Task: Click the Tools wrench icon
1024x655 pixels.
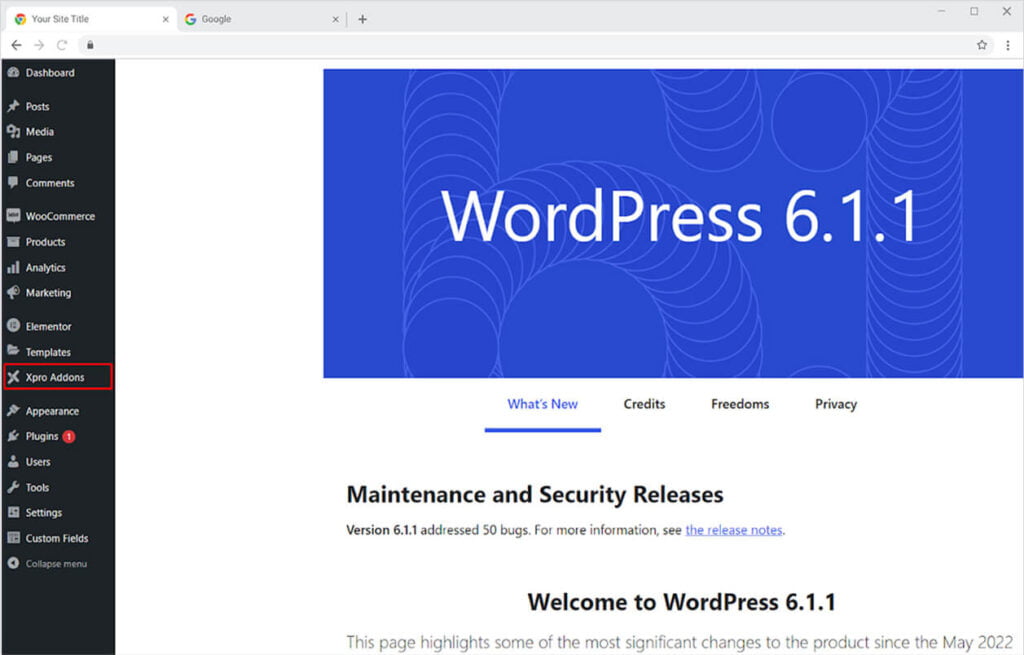Action: pos(13,488)
